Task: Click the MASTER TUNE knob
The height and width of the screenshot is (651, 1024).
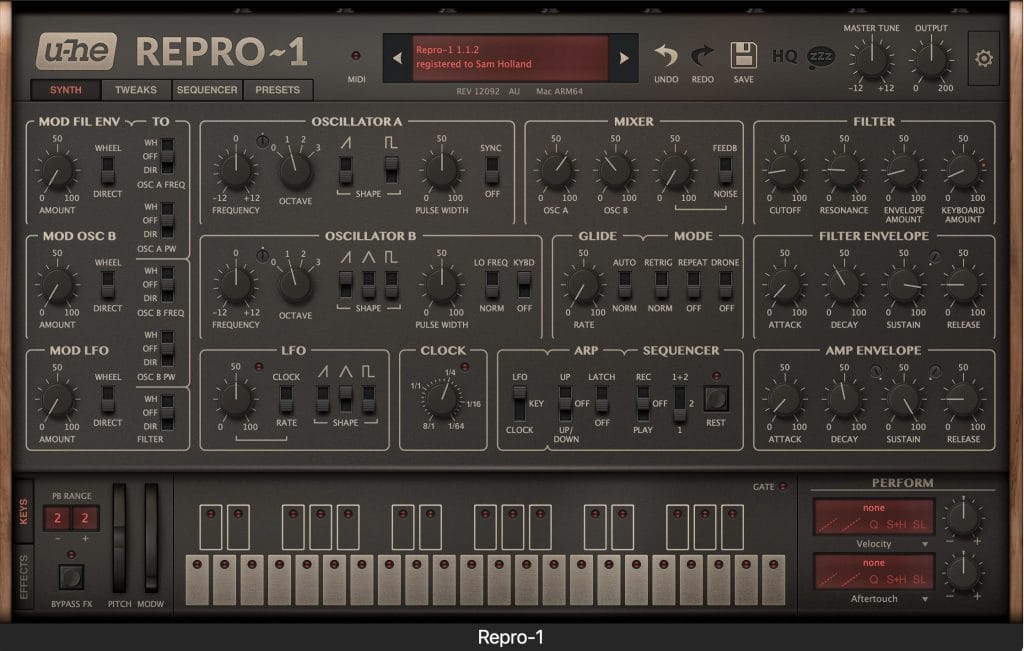Action: [x=872, y=60]
